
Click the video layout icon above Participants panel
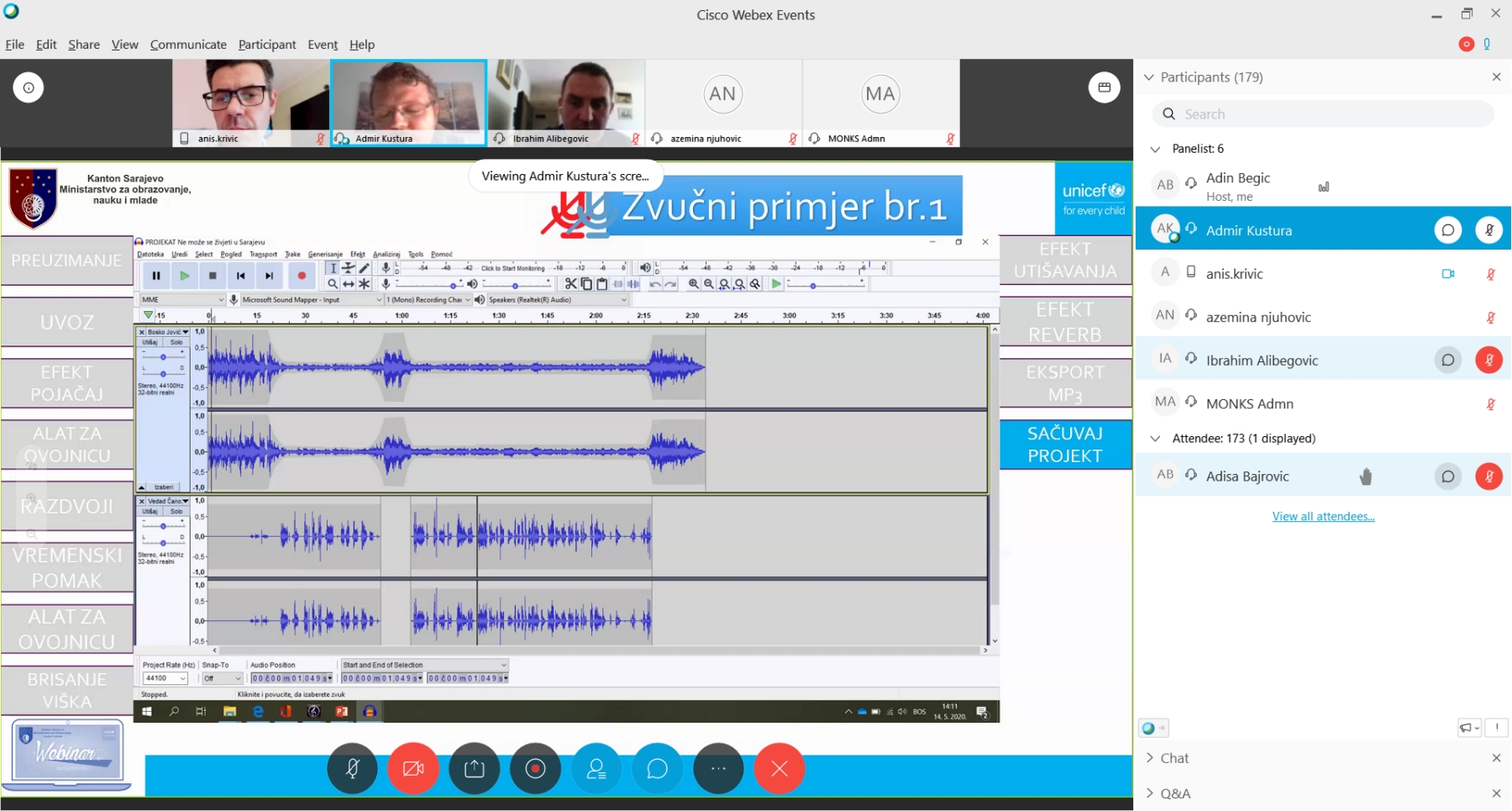click(1104, 87)
